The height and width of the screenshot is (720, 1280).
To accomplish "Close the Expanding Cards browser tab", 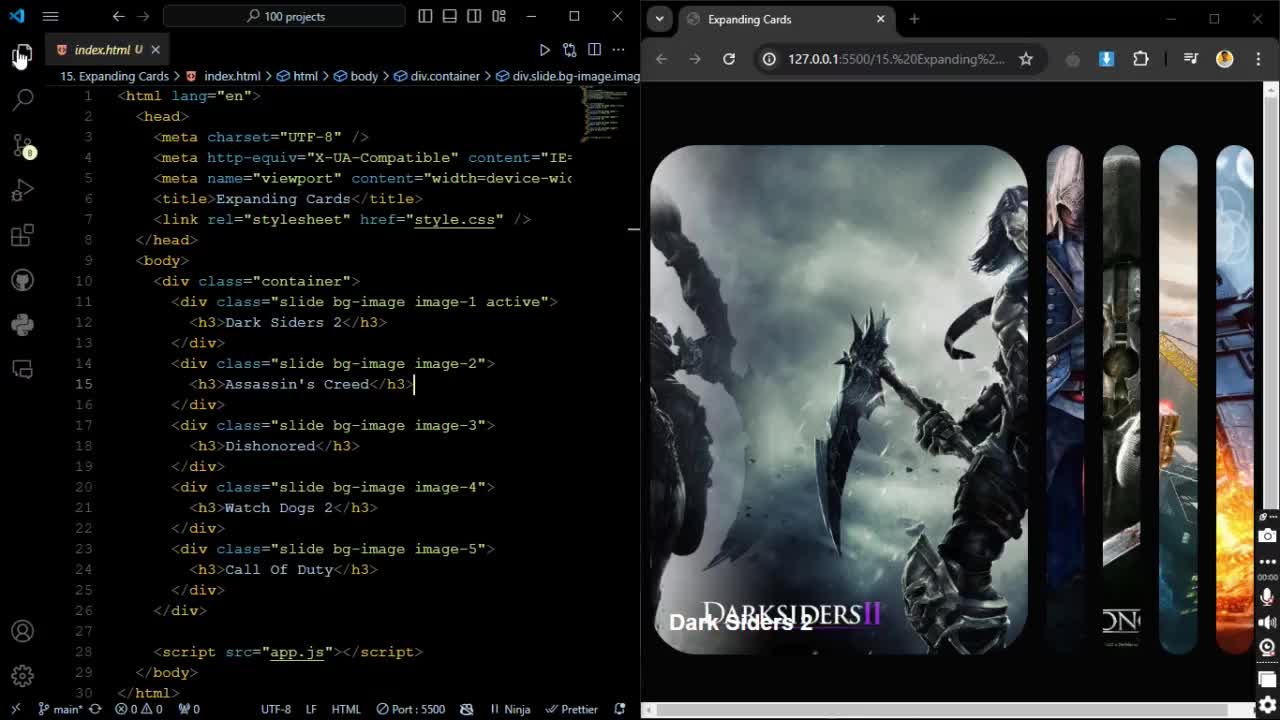I will (880, 19).
